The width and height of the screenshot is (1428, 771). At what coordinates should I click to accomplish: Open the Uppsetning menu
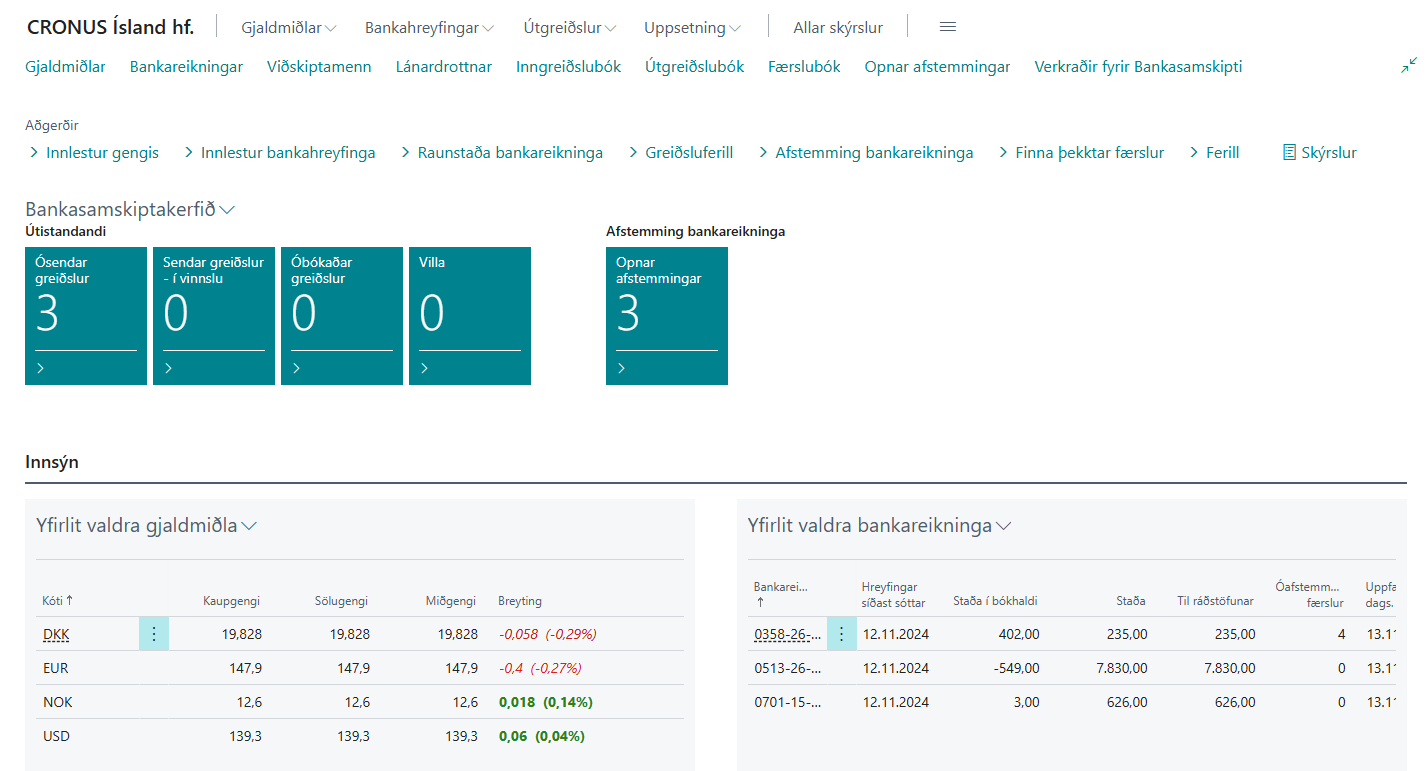(x=692, y=28)
